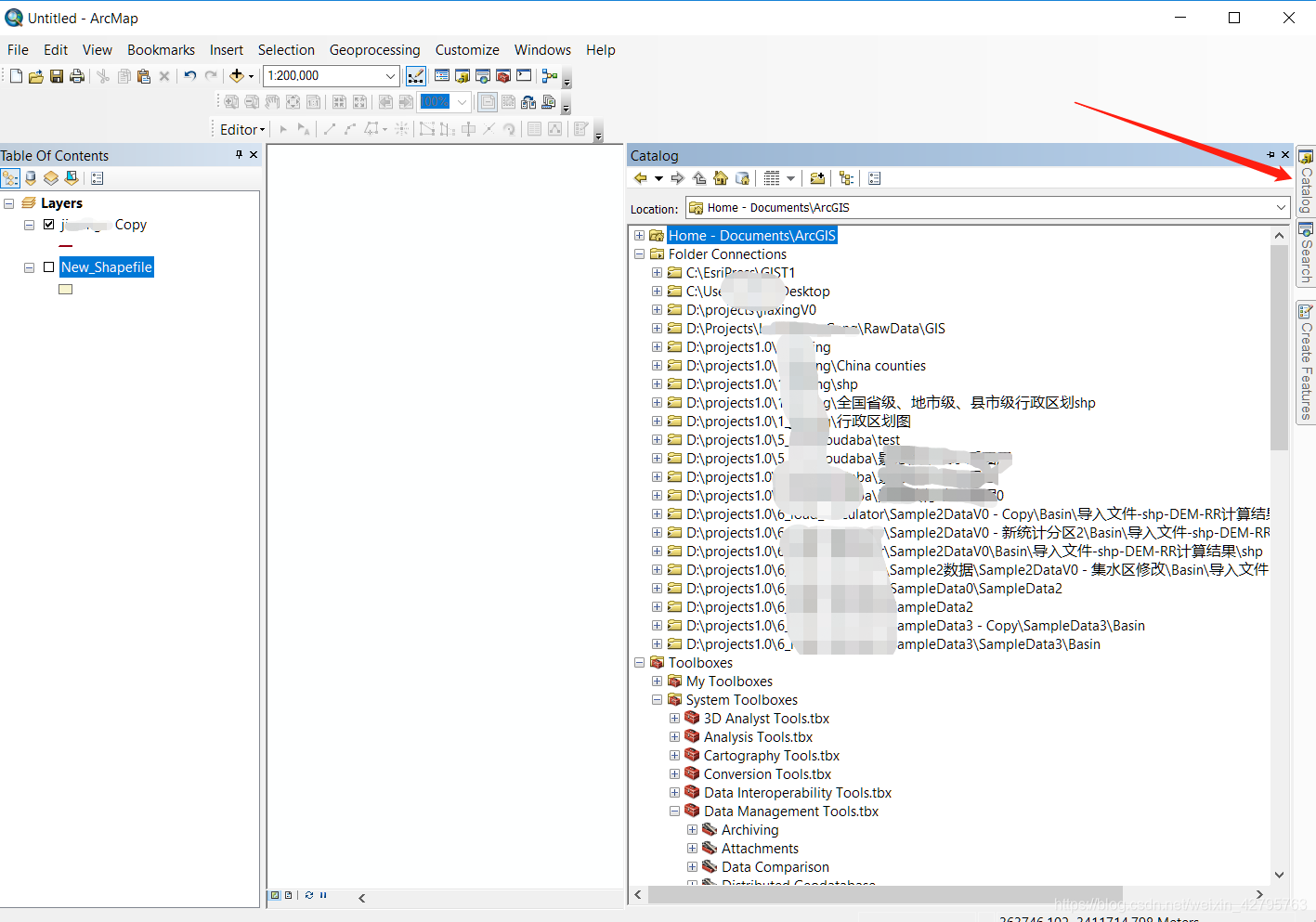The width and height of the screenshot is (1316, 922).
Task: Go to Default Geodatabase in Catalog
Action: pos(742,178)
